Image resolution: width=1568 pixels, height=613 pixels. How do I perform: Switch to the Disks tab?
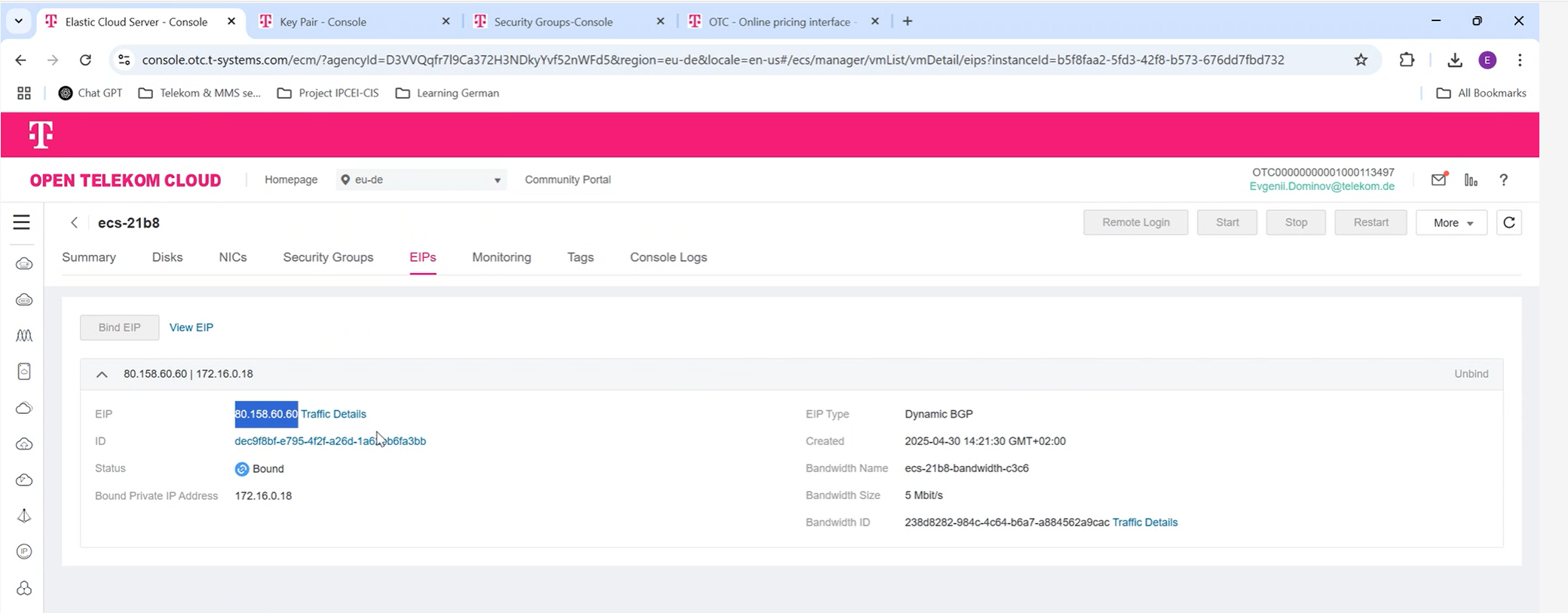pos(167,257)
